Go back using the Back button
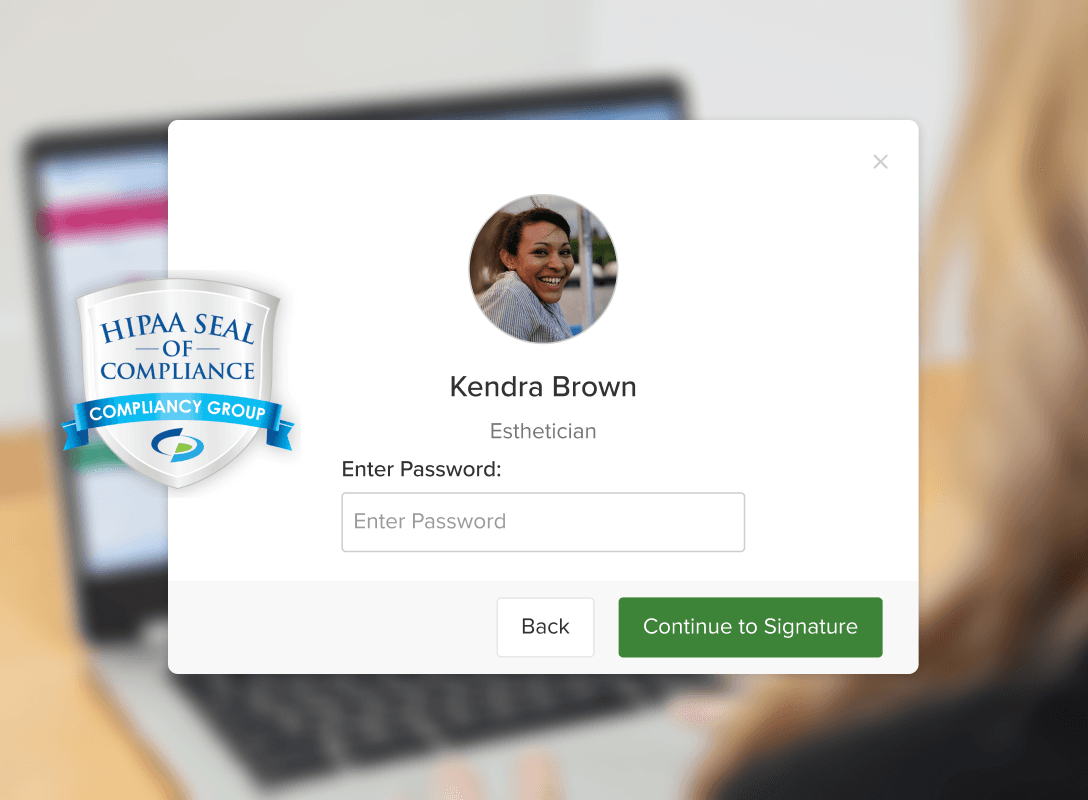The image size is (1088, 800). [x=545, y=627]
